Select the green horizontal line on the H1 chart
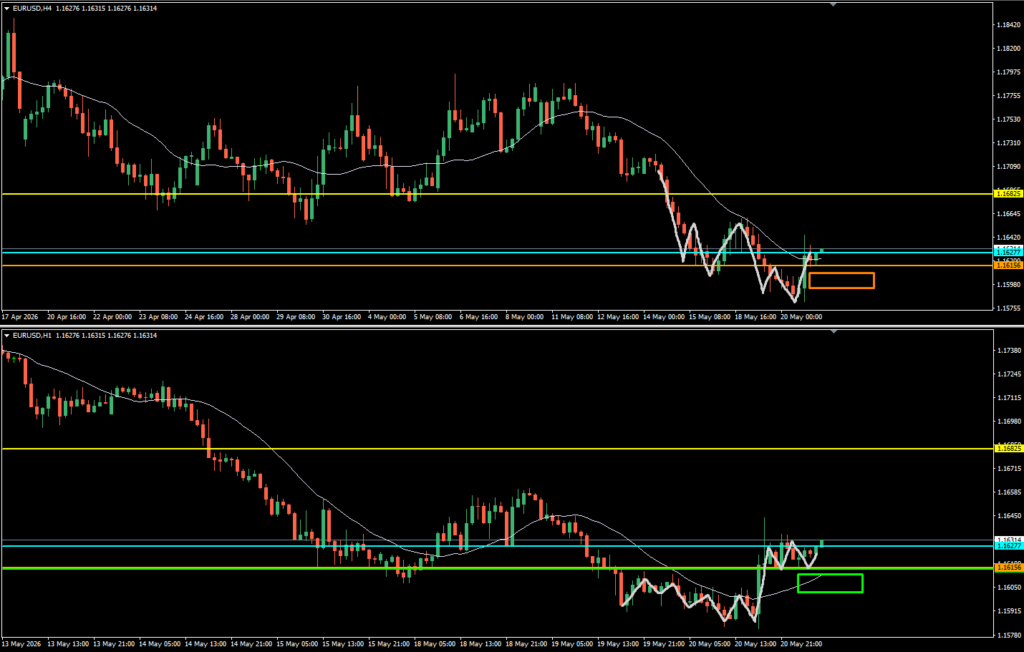The width and height of the screenshot is (1024, 652). (496, 568)
